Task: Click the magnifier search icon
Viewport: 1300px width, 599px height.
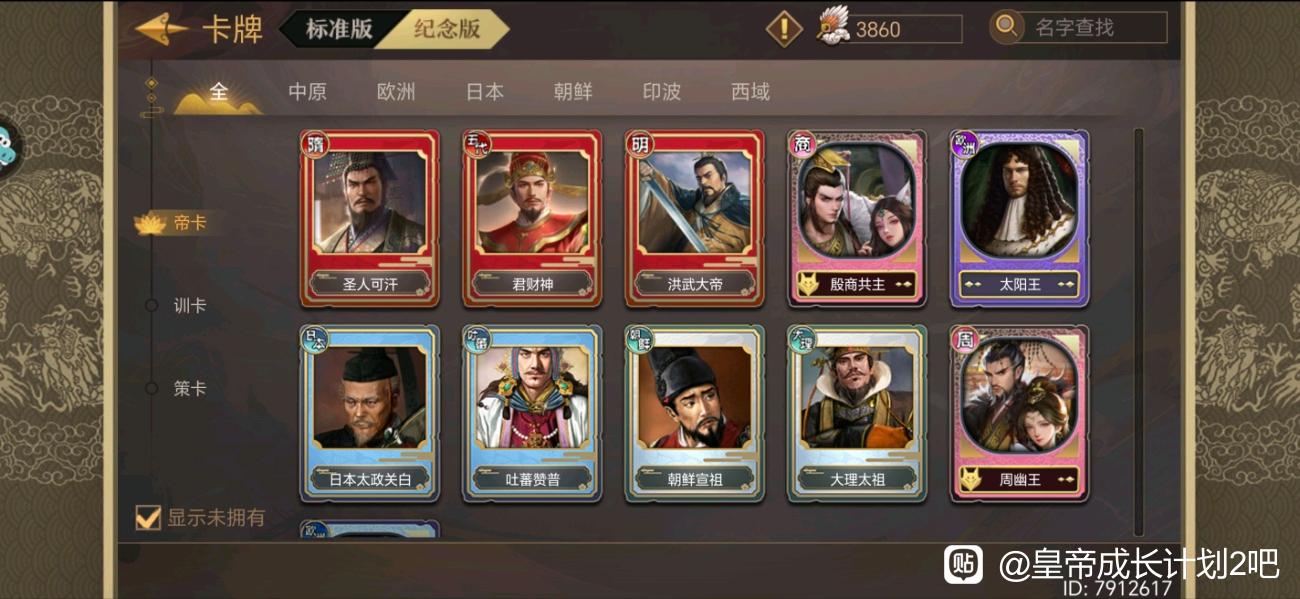Action: point(1007,27)
